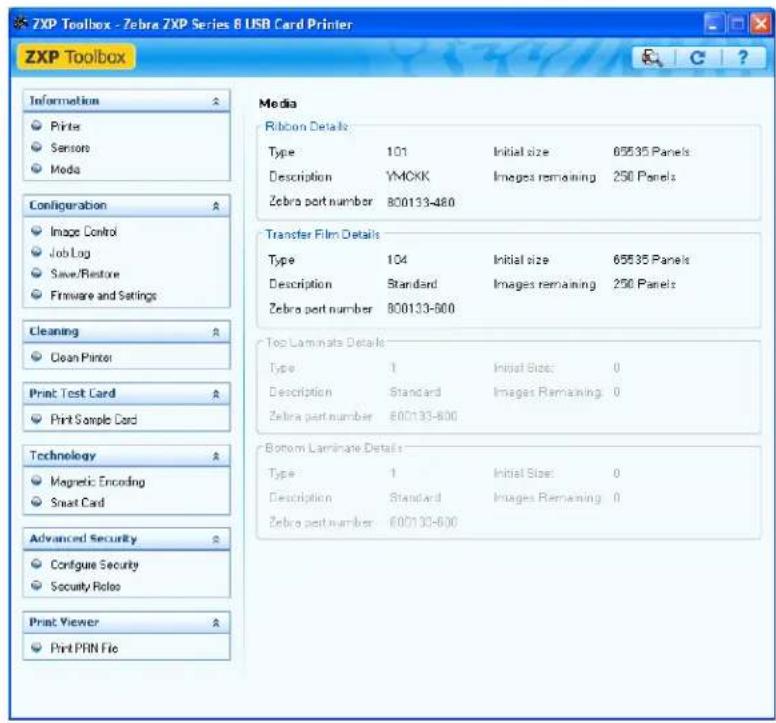
Task: Click ribbon type value 101
Action: (397, 152)
